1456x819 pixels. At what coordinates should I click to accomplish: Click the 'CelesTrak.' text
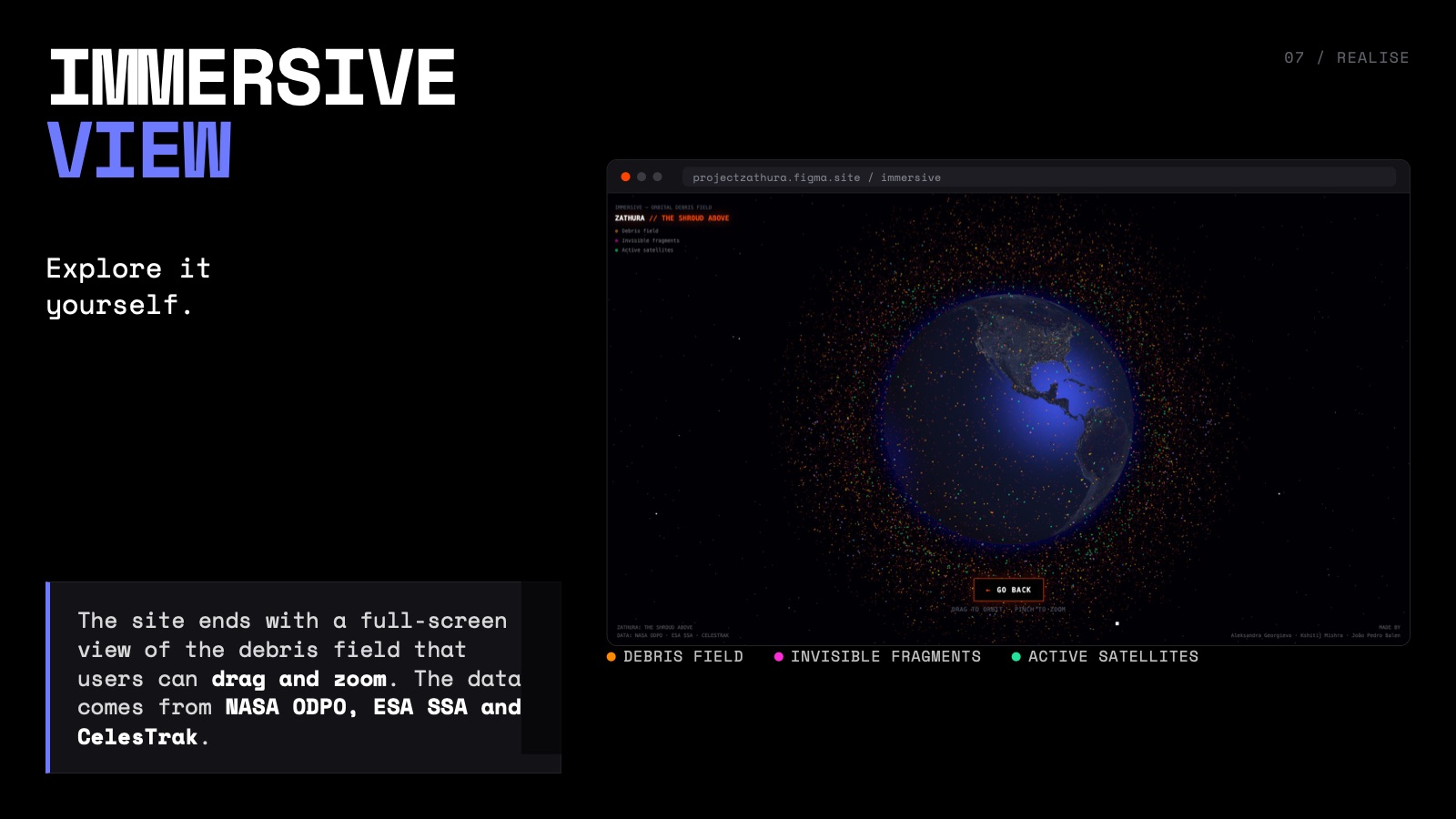tap(143, 737)
